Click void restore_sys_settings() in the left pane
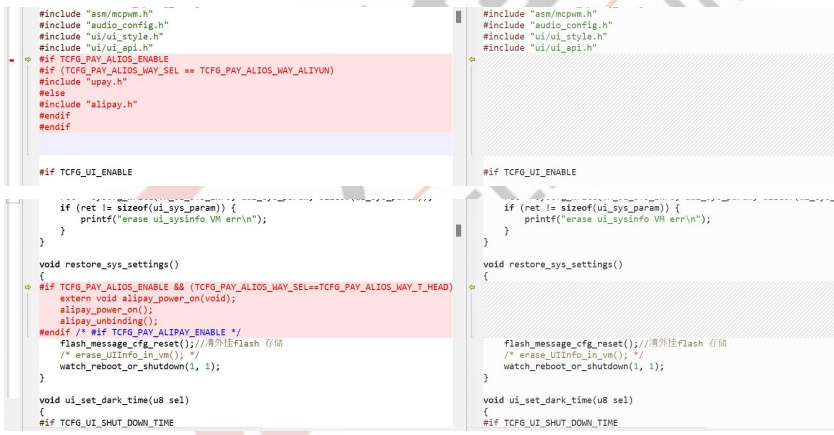This screenshot has width=834, height=435. [x=109, y=265]
